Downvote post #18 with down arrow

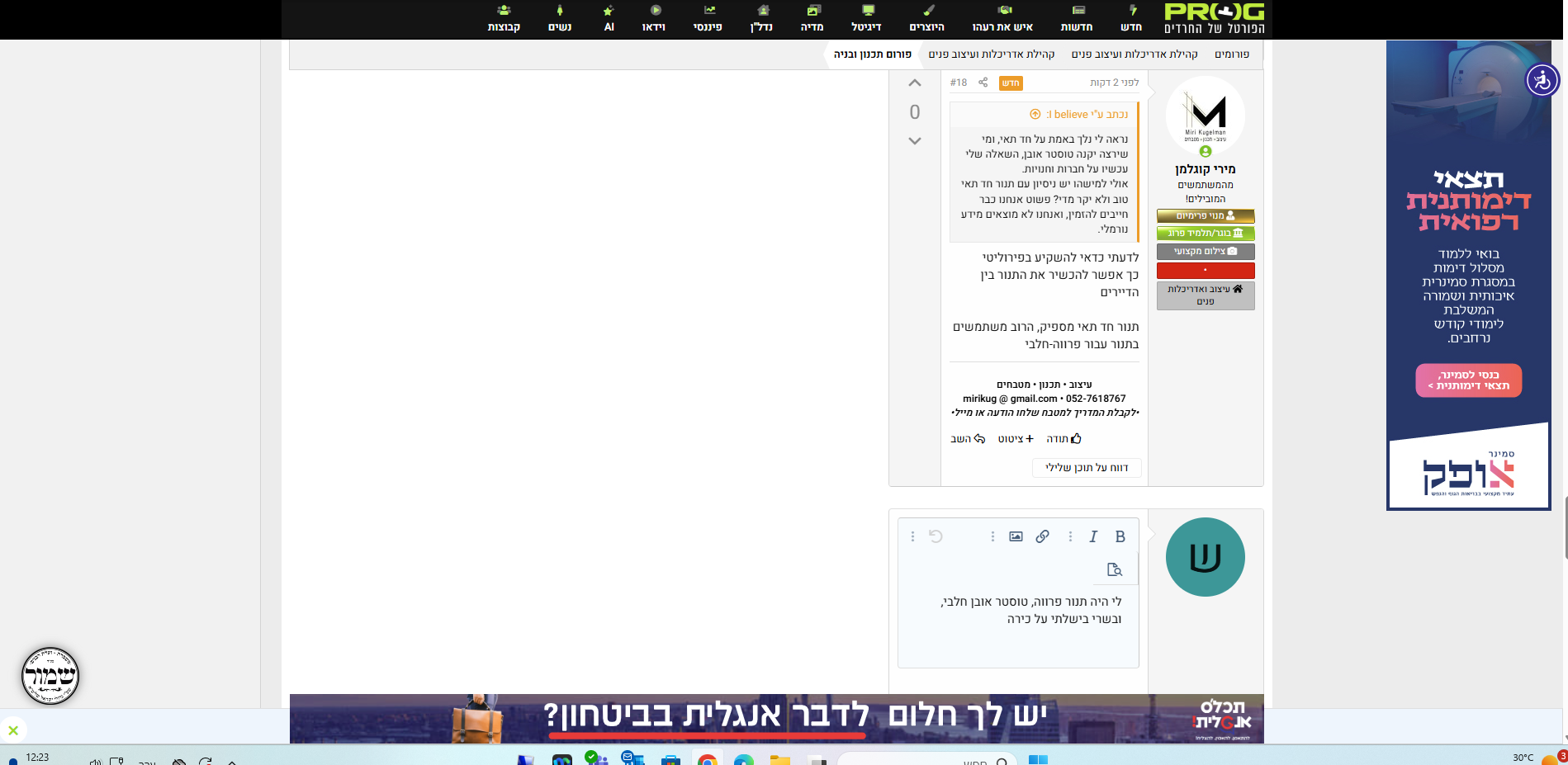pos(915,141)
